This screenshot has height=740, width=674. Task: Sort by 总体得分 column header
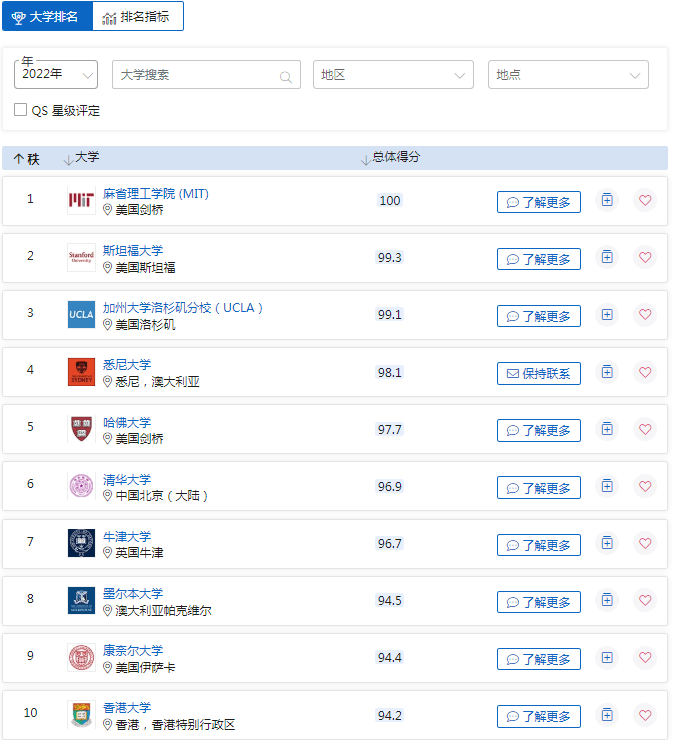coord(390,158)
